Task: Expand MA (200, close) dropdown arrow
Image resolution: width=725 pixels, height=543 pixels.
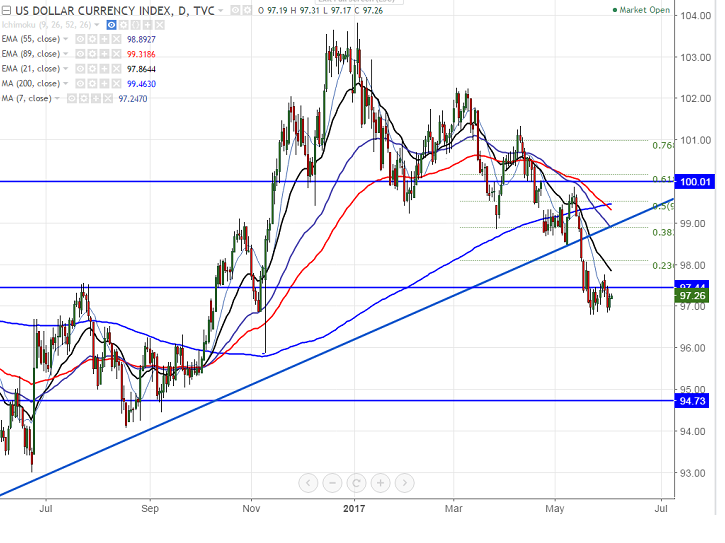Action: point(66,84)
